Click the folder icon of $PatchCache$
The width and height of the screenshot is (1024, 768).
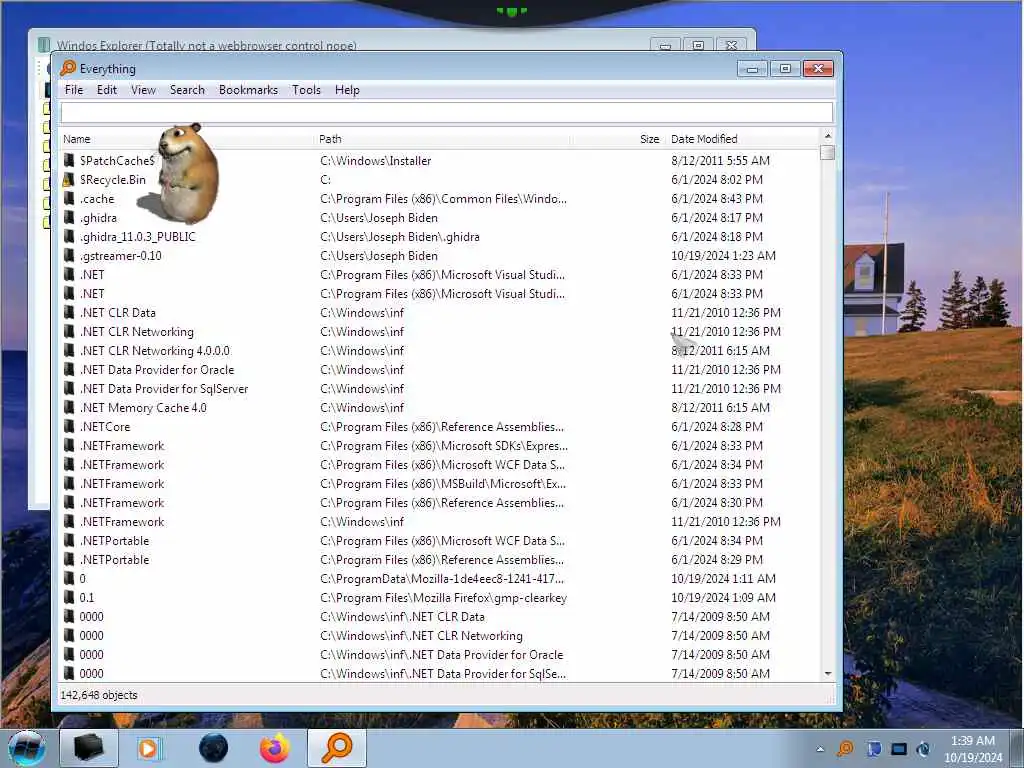click(x=69, y=160)
